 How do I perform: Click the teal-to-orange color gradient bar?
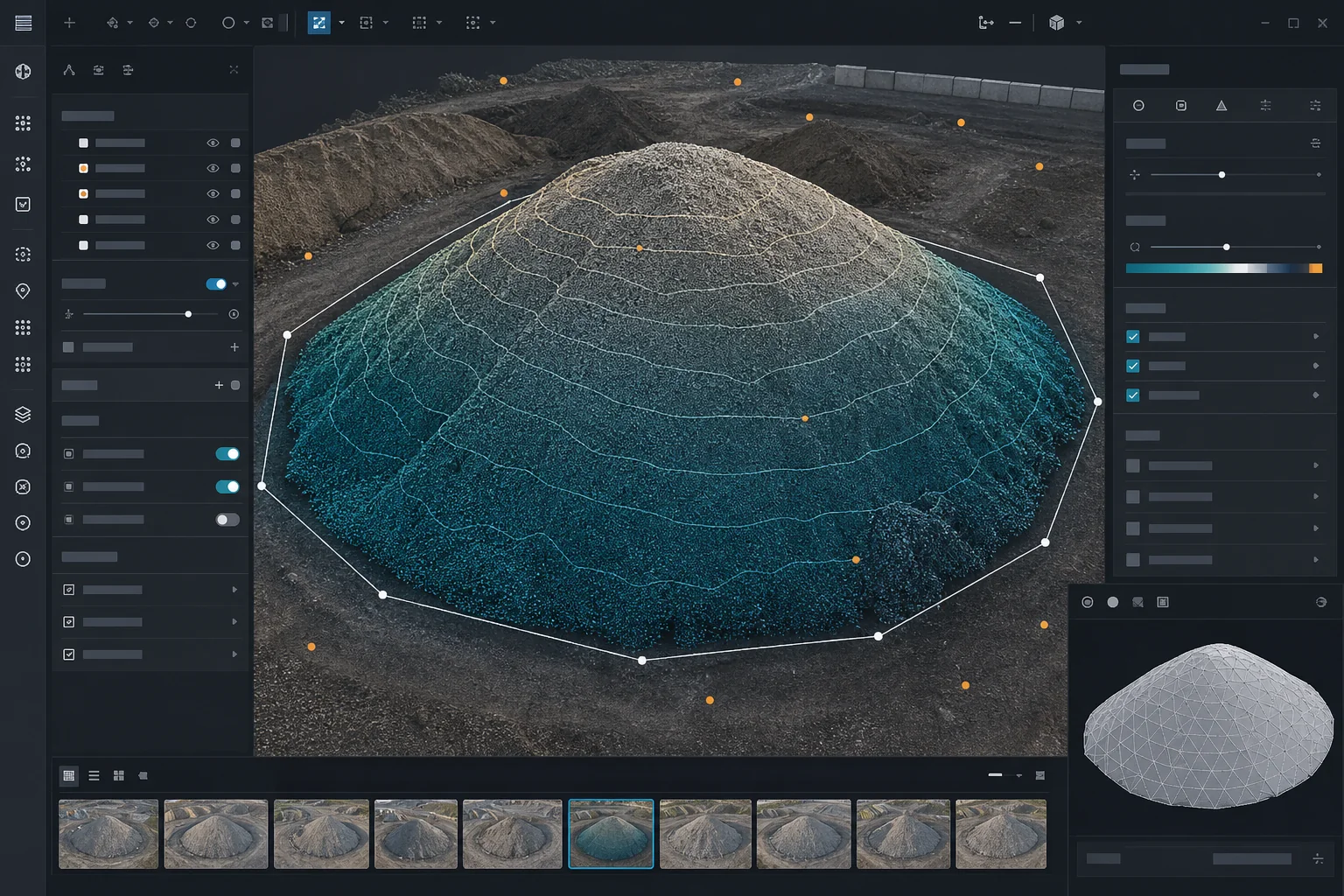pos(1224,269)
